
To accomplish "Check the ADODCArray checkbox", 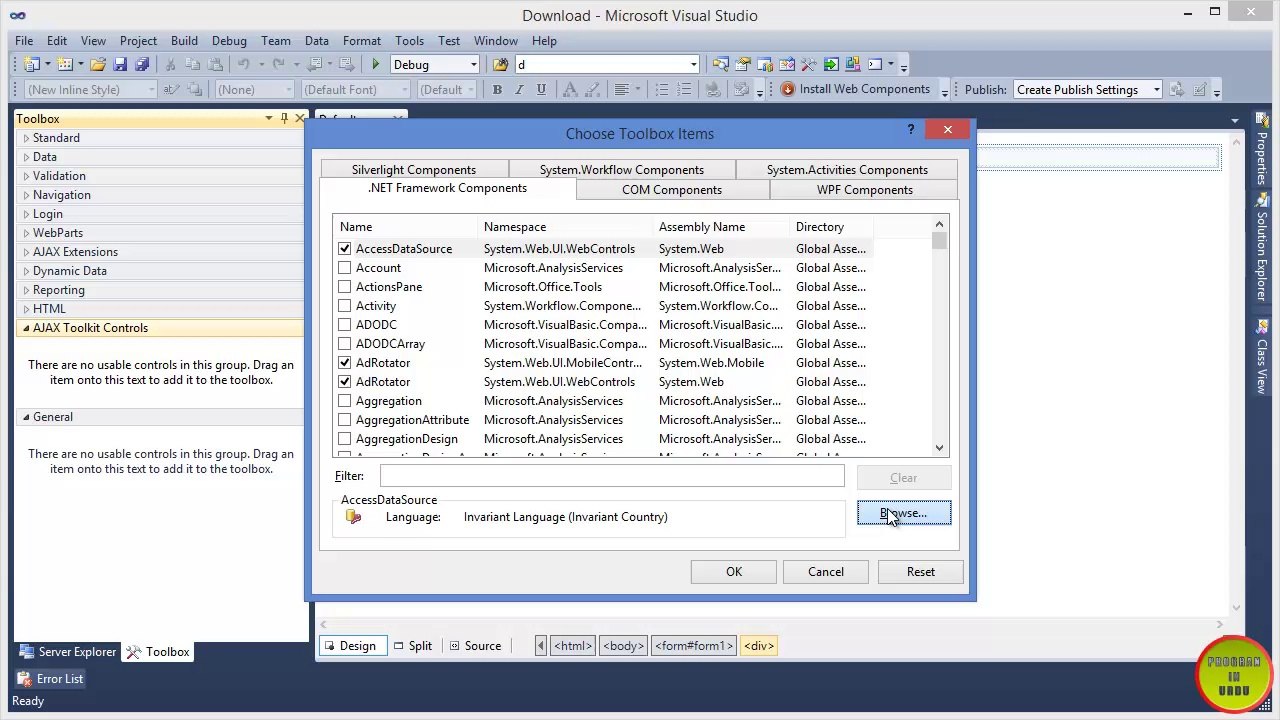I will point(345,344).
